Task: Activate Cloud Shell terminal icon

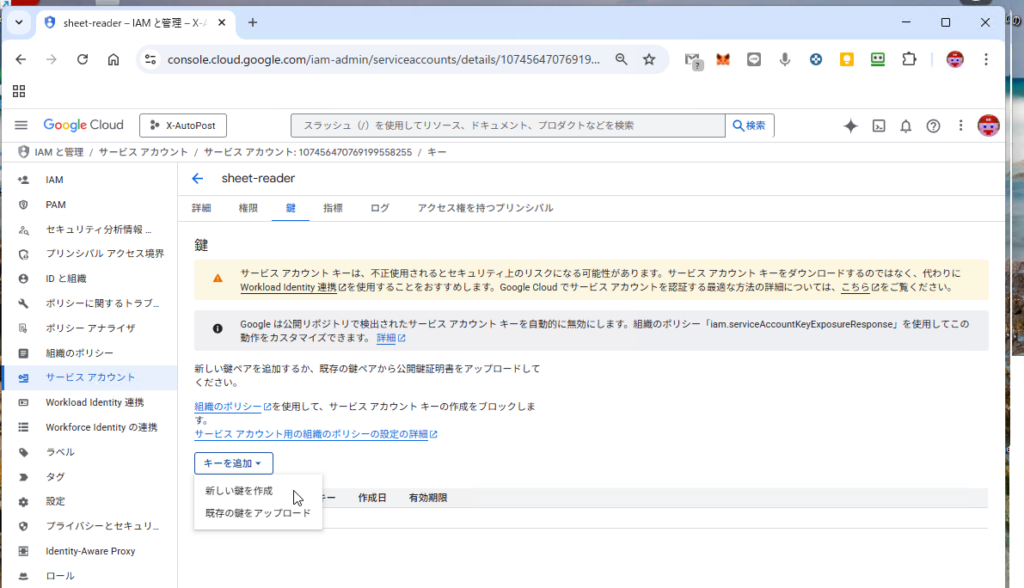Action: pyautogui.click(x=878, y=125)
